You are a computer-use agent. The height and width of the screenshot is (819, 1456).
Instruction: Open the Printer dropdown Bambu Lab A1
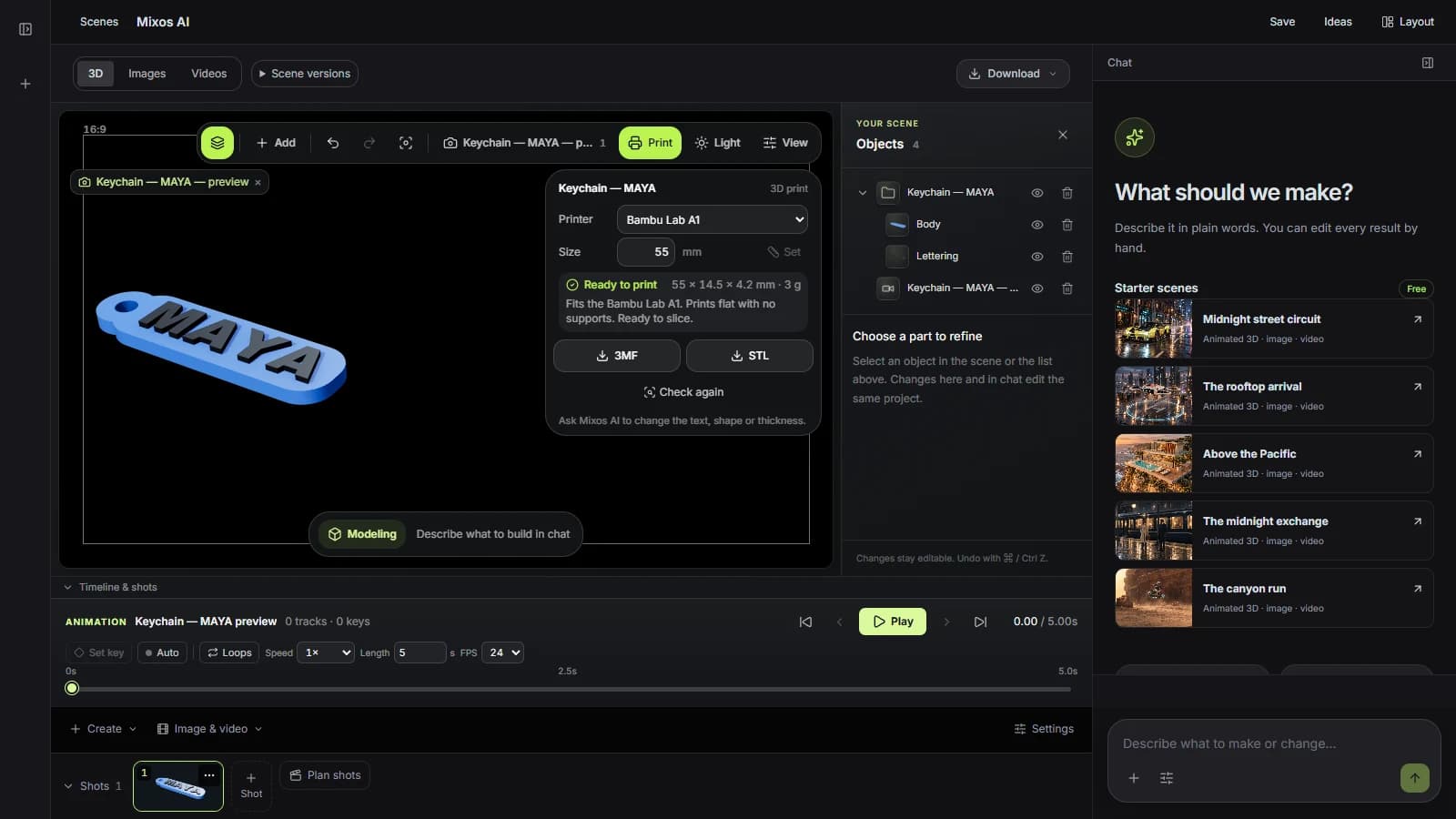point(712,220)
